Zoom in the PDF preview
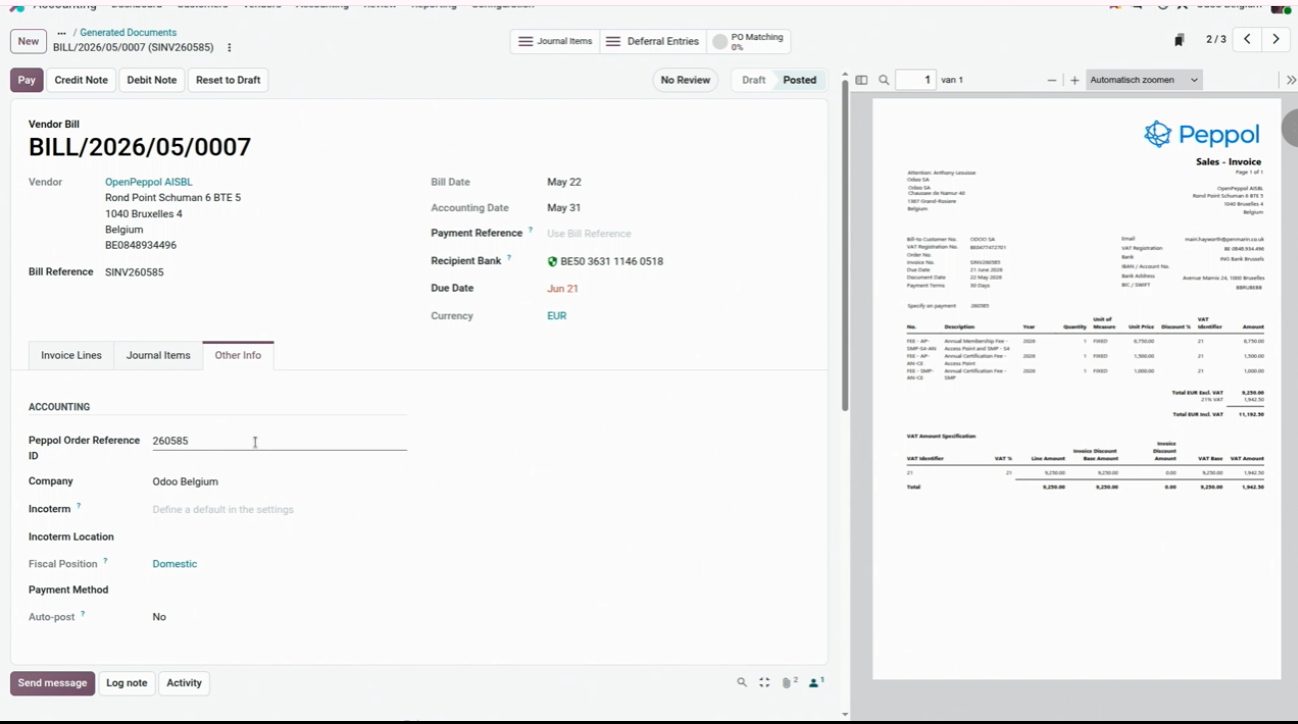 [1075, 80]
